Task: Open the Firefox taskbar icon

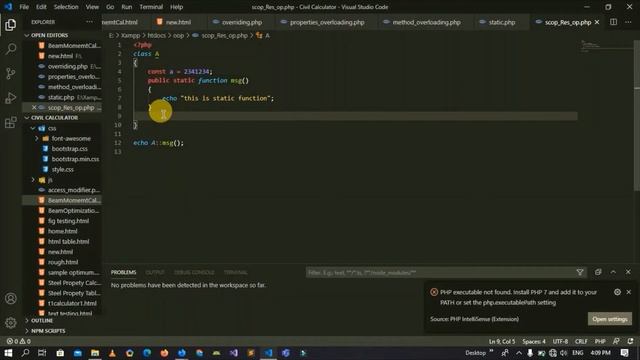Action: pos(164,353)
